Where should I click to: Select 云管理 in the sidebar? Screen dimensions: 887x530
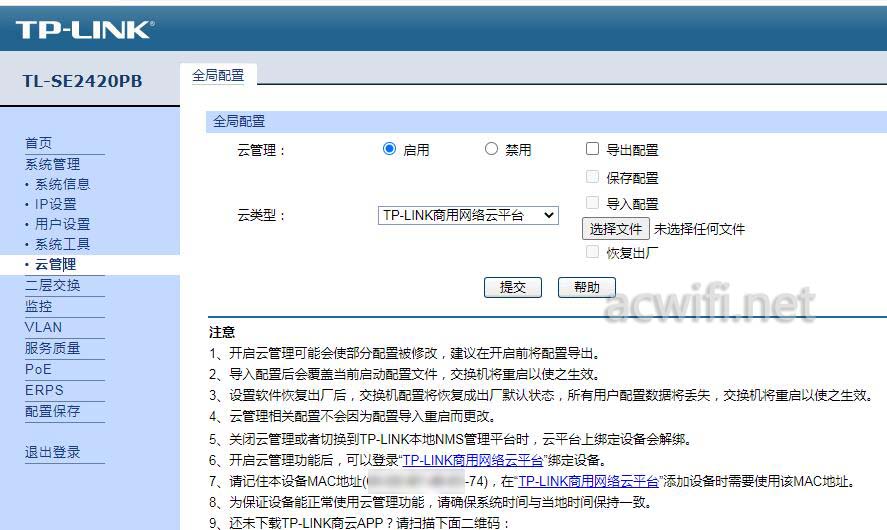[x=55, y=264]
